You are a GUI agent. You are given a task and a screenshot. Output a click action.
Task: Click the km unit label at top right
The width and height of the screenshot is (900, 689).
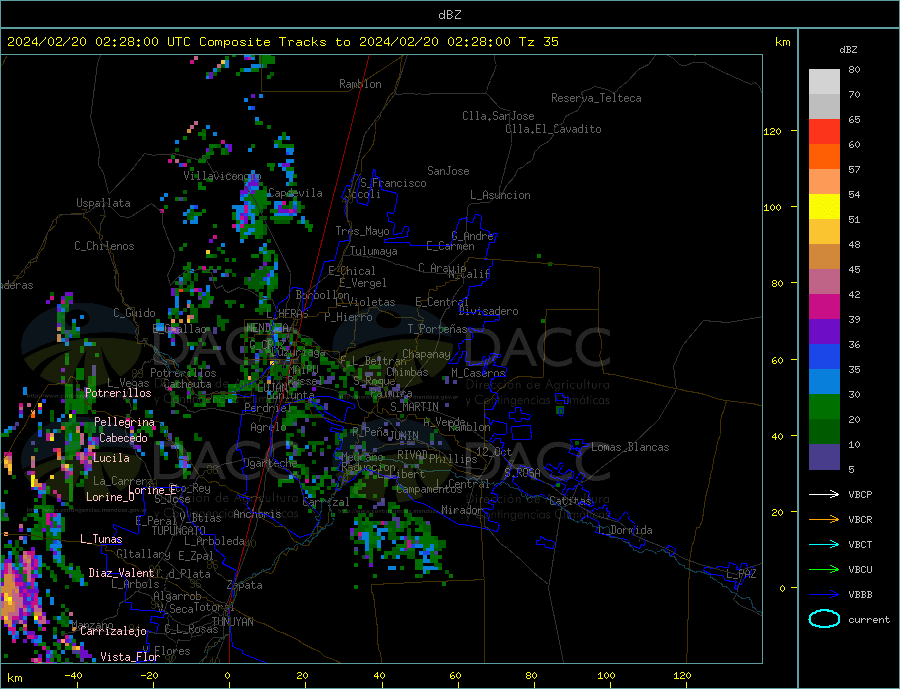[782, 42]
